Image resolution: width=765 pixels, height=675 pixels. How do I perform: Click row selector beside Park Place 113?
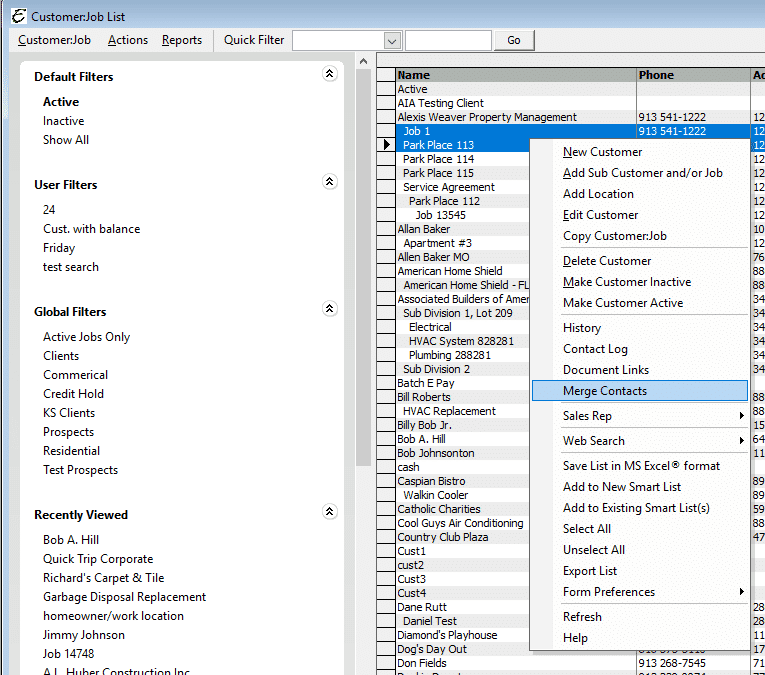386,145
